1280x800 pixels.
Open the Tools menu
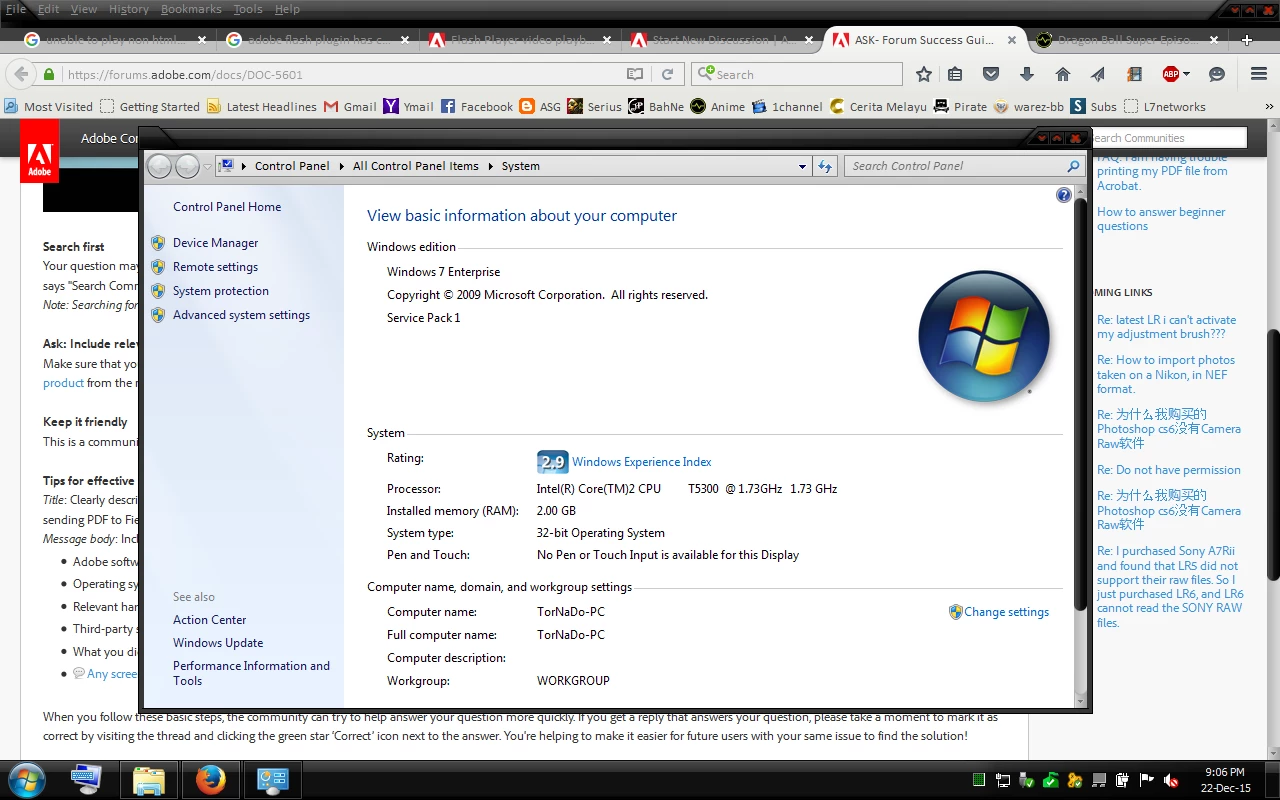248,9
